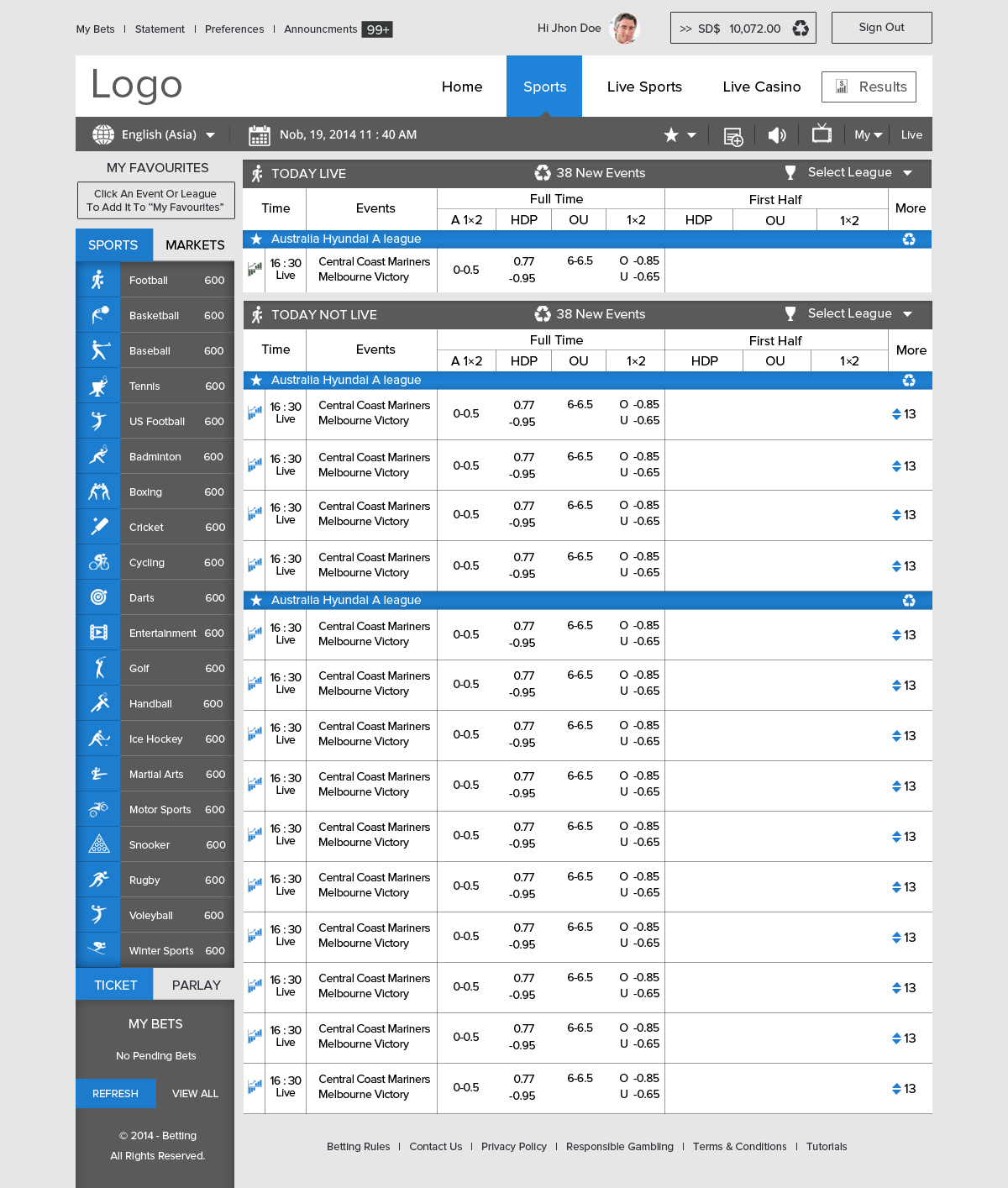This screenshot has height=1188, width=1008.
Task: Select the TICKET tab
Action: pos(115,985)
